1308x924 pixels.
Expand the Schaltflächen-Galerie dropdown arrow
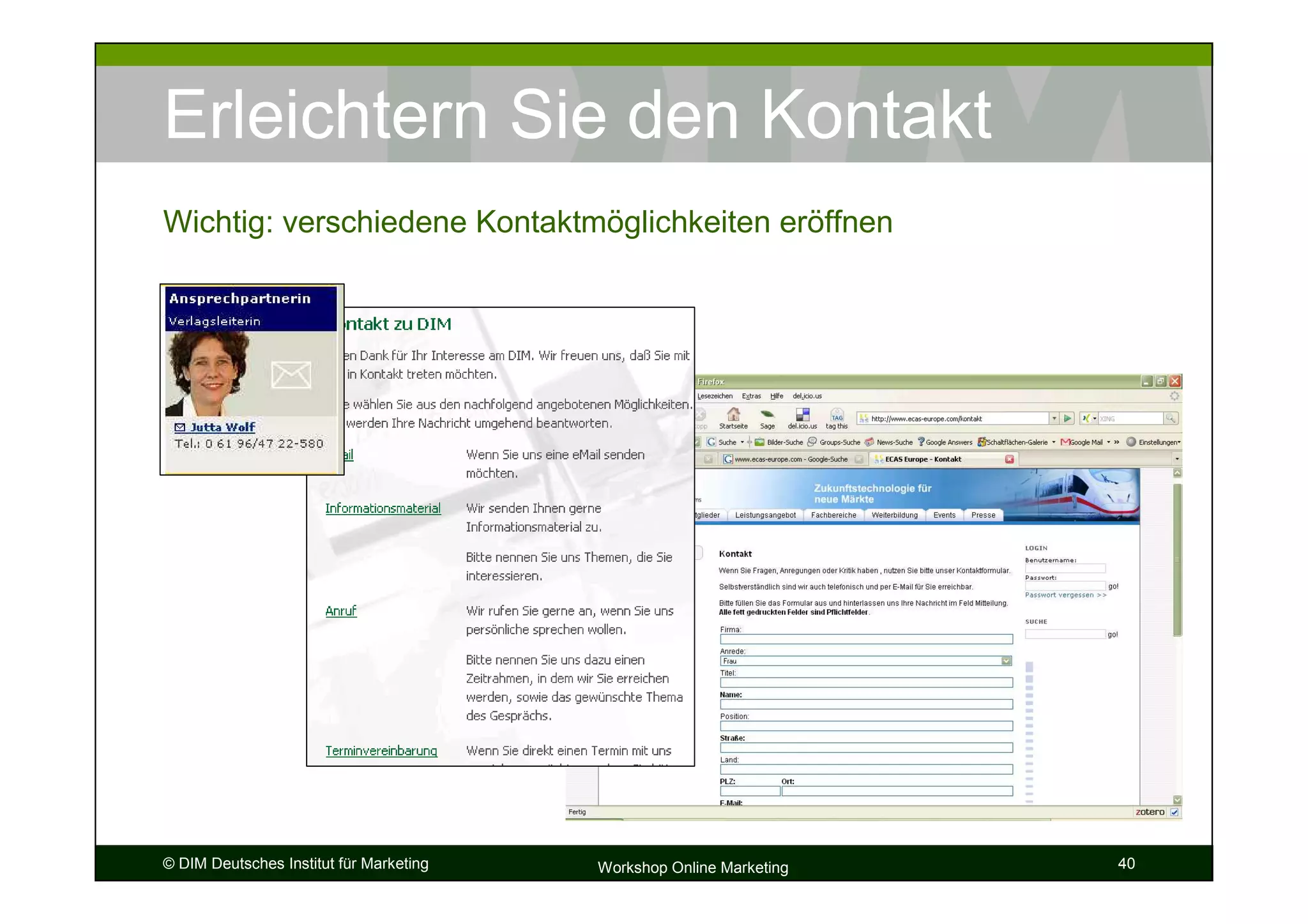coord(1053,442)
